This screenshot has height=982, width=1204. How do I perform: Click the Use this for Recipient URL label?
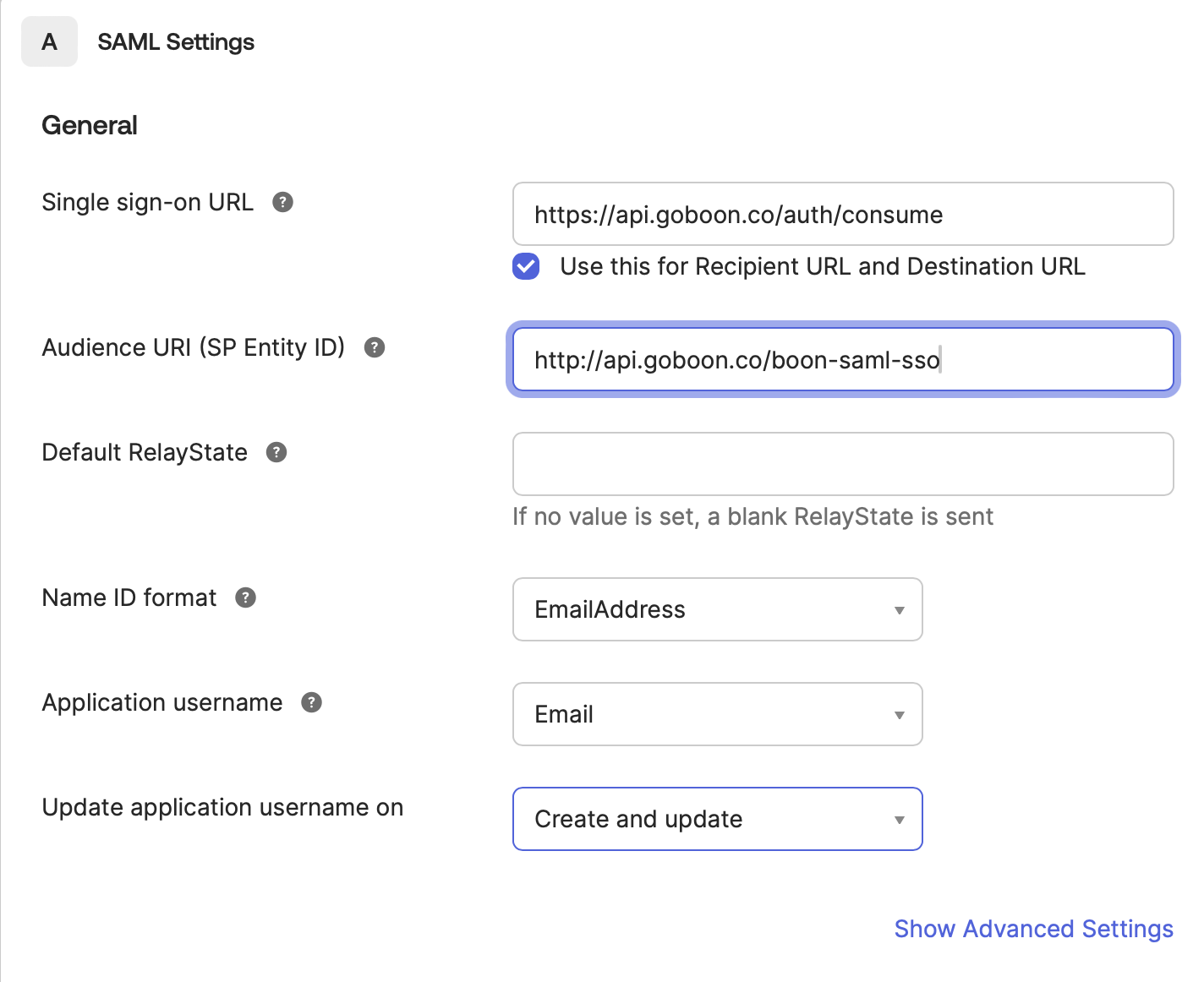coord(822,266)
